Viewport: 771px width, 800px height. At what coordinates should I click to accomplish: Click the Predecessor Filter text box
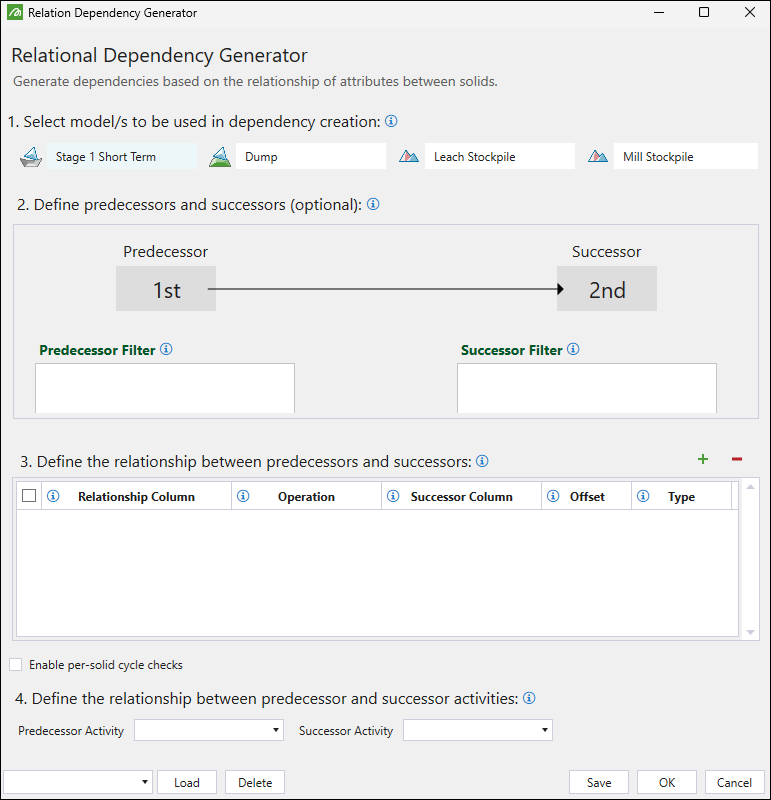point(165,388)
